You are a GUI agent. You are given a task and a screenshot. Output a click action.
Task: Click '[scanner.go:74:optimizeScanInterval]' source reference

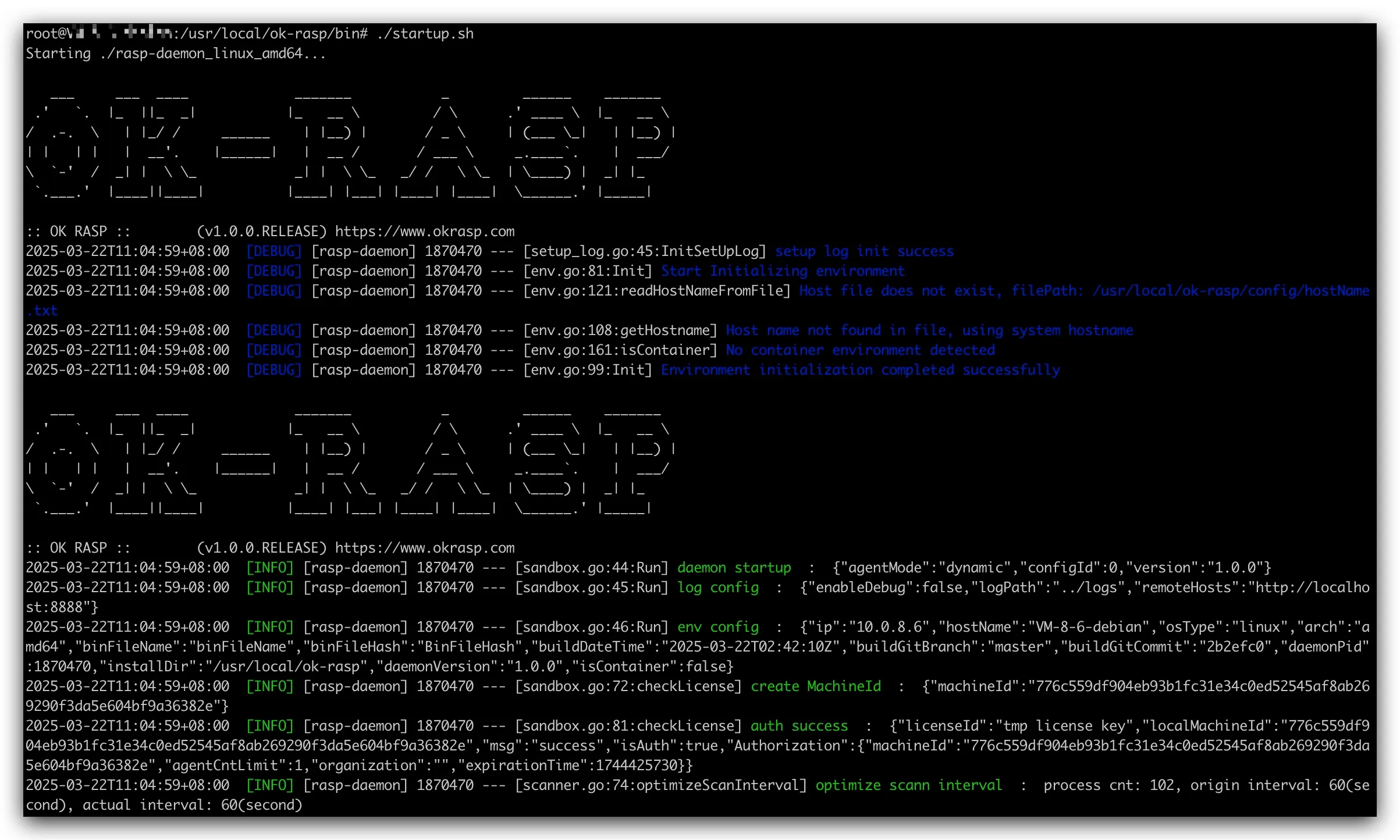661,785
